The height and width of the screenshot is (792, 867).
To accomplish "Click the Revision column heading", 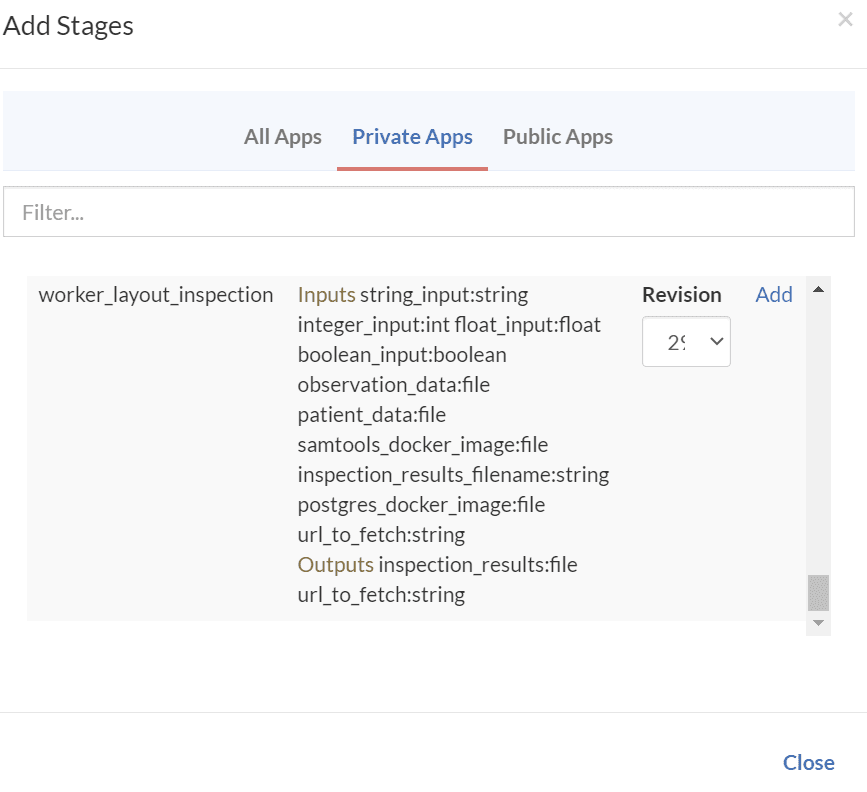I will click(x=682, y=295).
